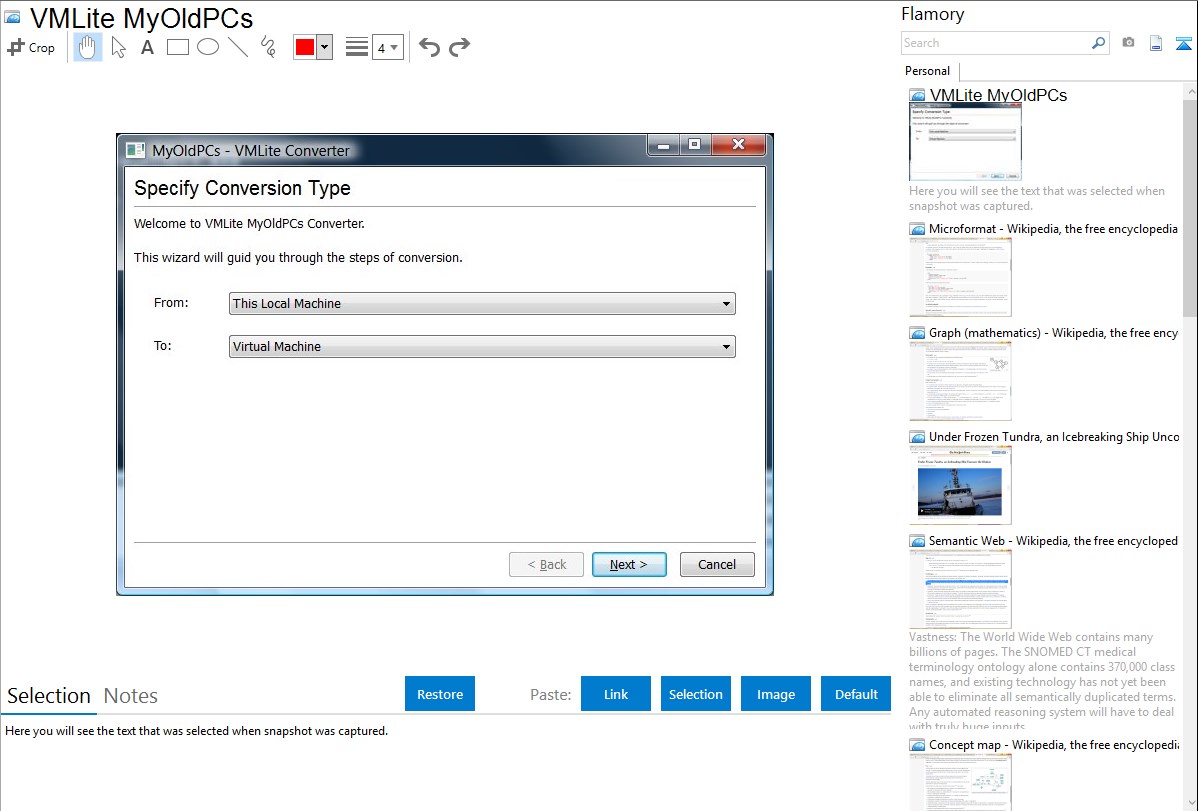
Task: Click icon beside Concept map title
Action: [918, 745]
